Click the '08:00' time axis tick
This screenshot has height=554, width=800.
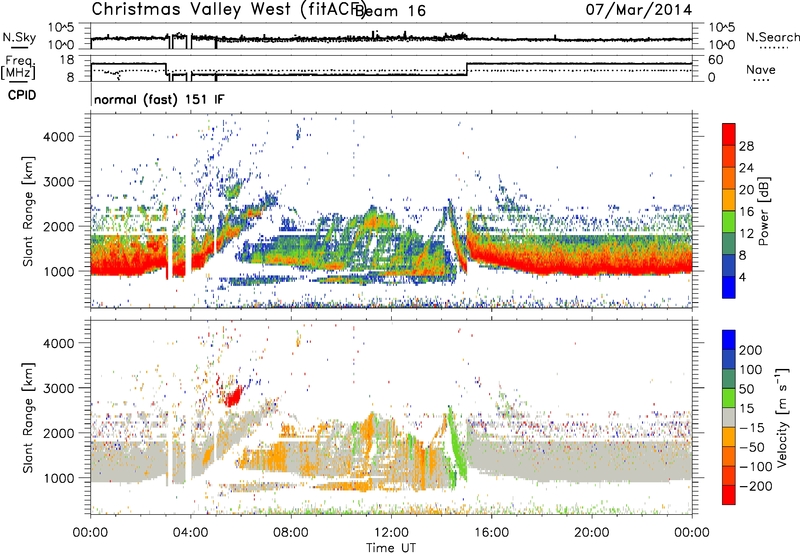click(x=291, y=533)
